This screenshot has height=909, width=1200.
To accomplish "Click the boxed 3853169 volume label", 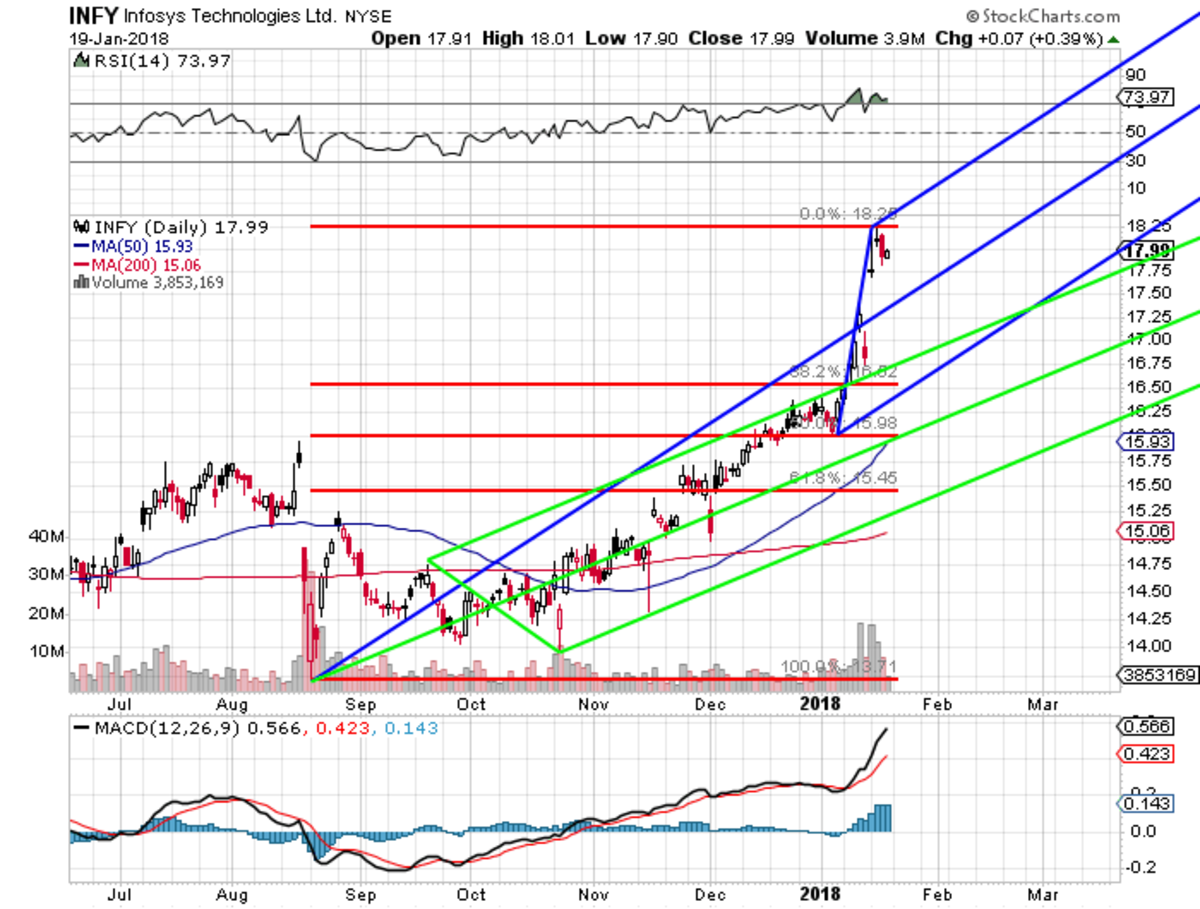I will click(1157, 676).
